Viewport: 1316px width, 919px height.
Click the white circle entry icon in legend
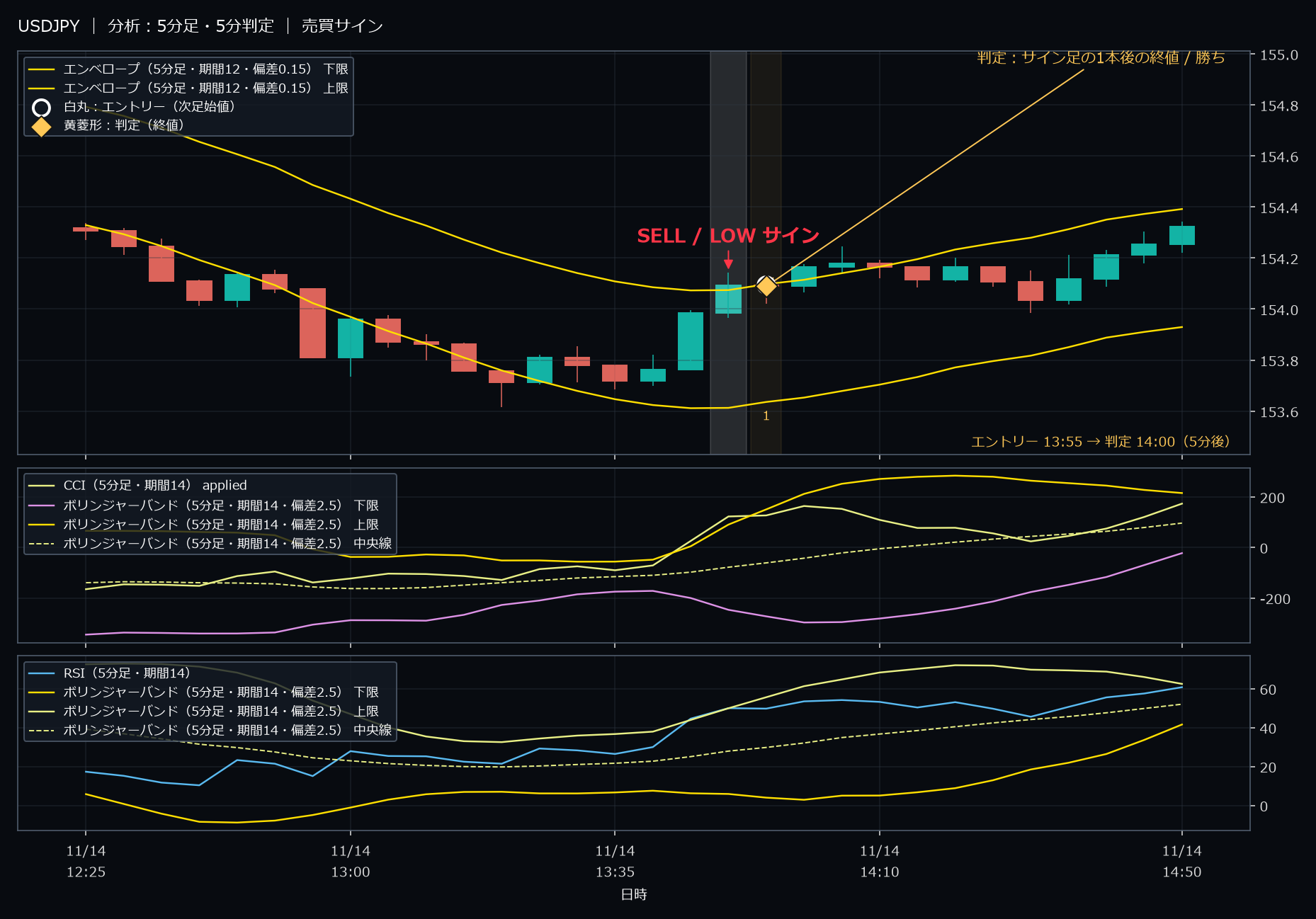42,108
